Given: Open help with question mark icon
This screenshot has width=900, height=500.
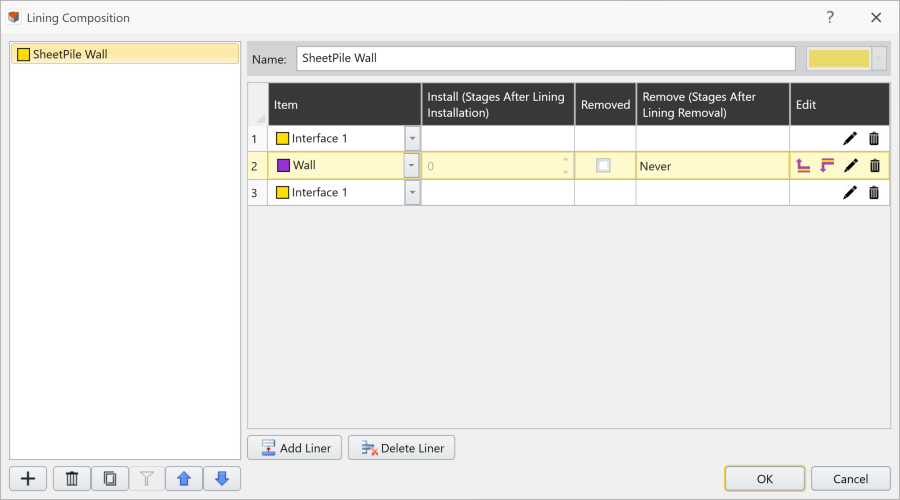Looking at the screenshot, I should [830, 17].
